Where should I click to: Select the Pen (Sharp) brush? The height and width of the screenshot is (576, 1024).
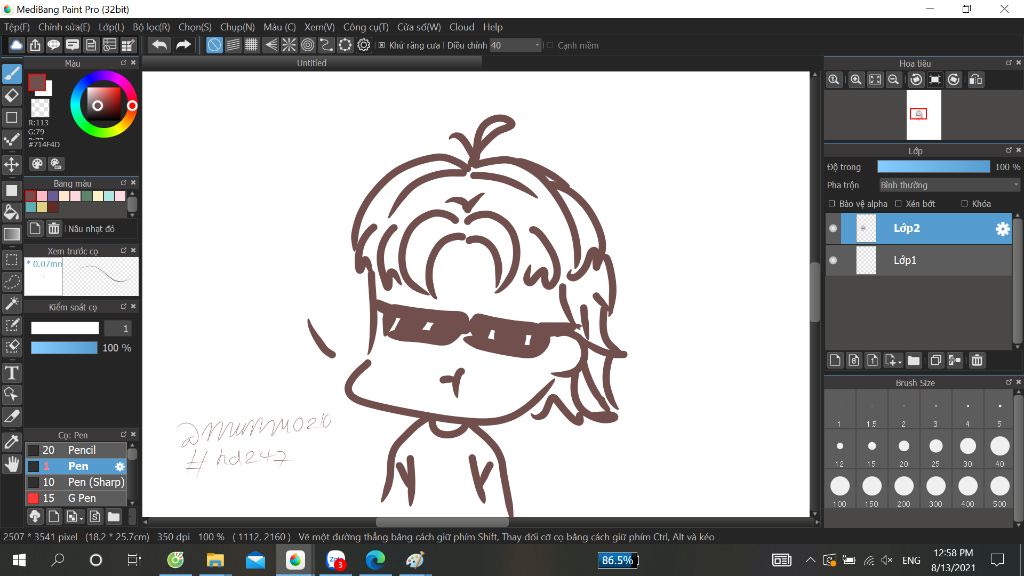[x=76, y=482]
